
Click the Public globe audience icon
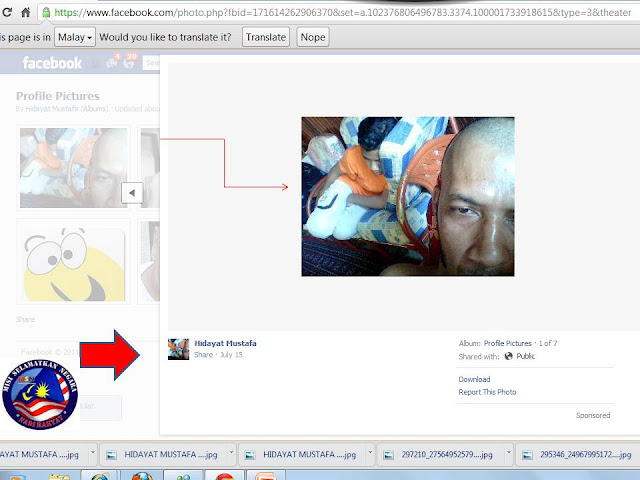tap(508, 356)
